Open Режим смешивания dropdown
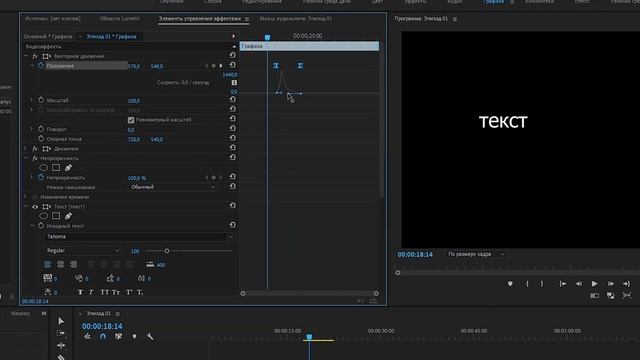 (x=173, y=187)
